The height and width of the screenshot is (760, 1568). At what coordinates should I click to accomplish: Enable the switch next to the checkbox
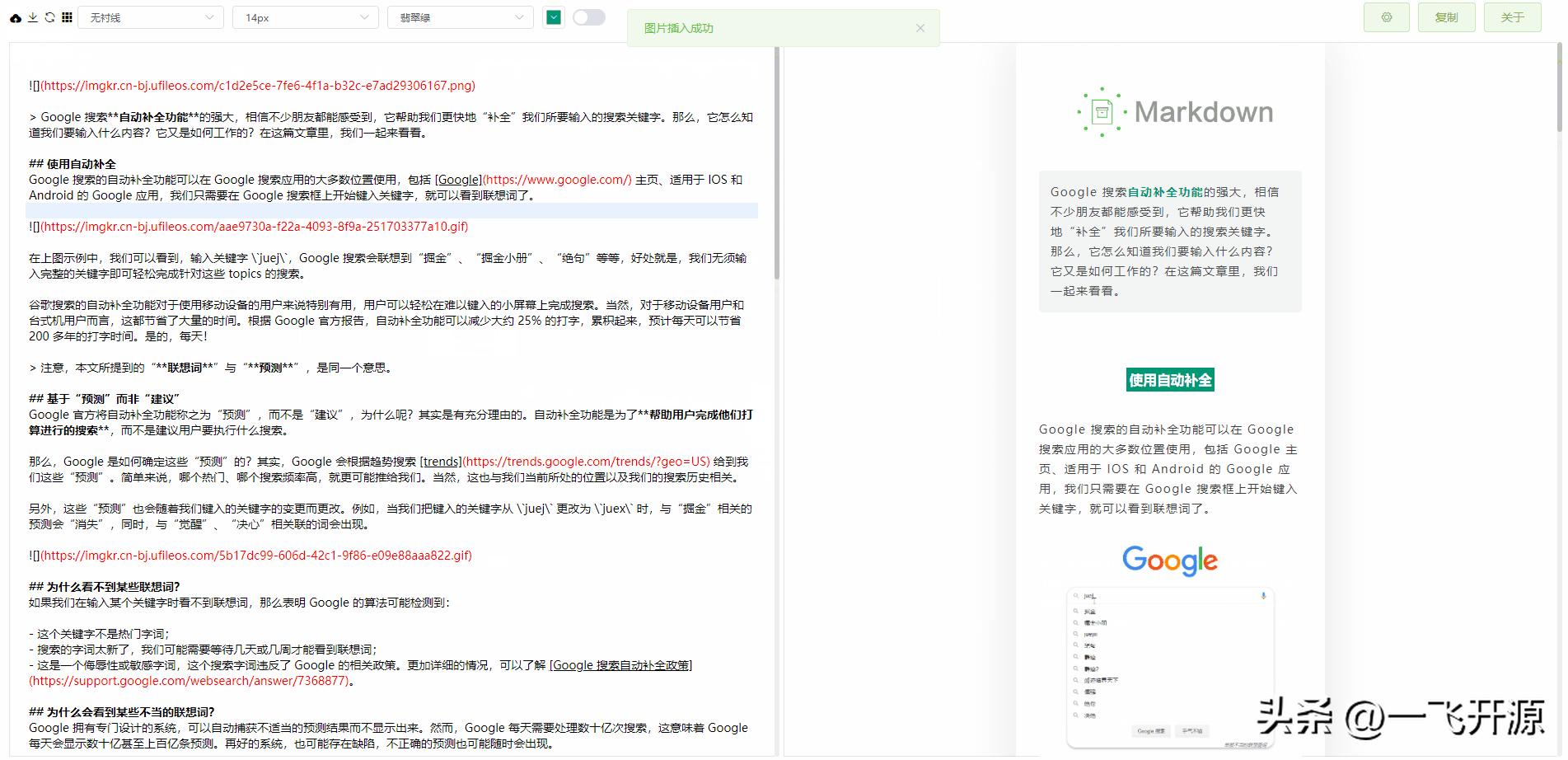[x=589, y=16]
